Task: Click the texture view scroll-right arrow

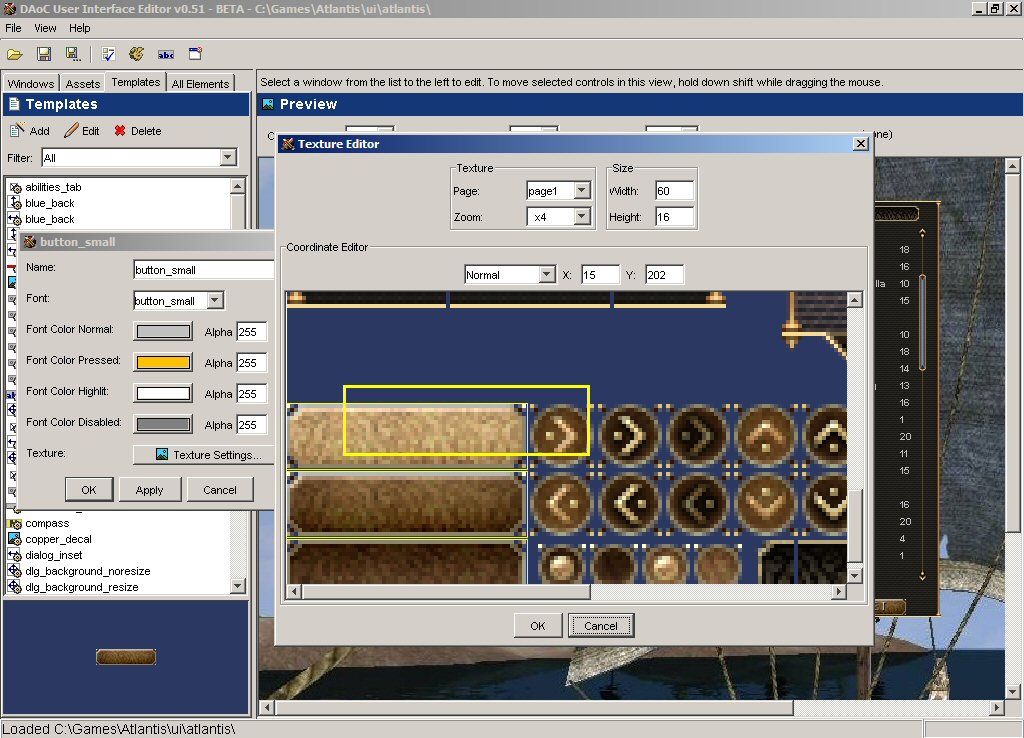Action: coord(839,591)
